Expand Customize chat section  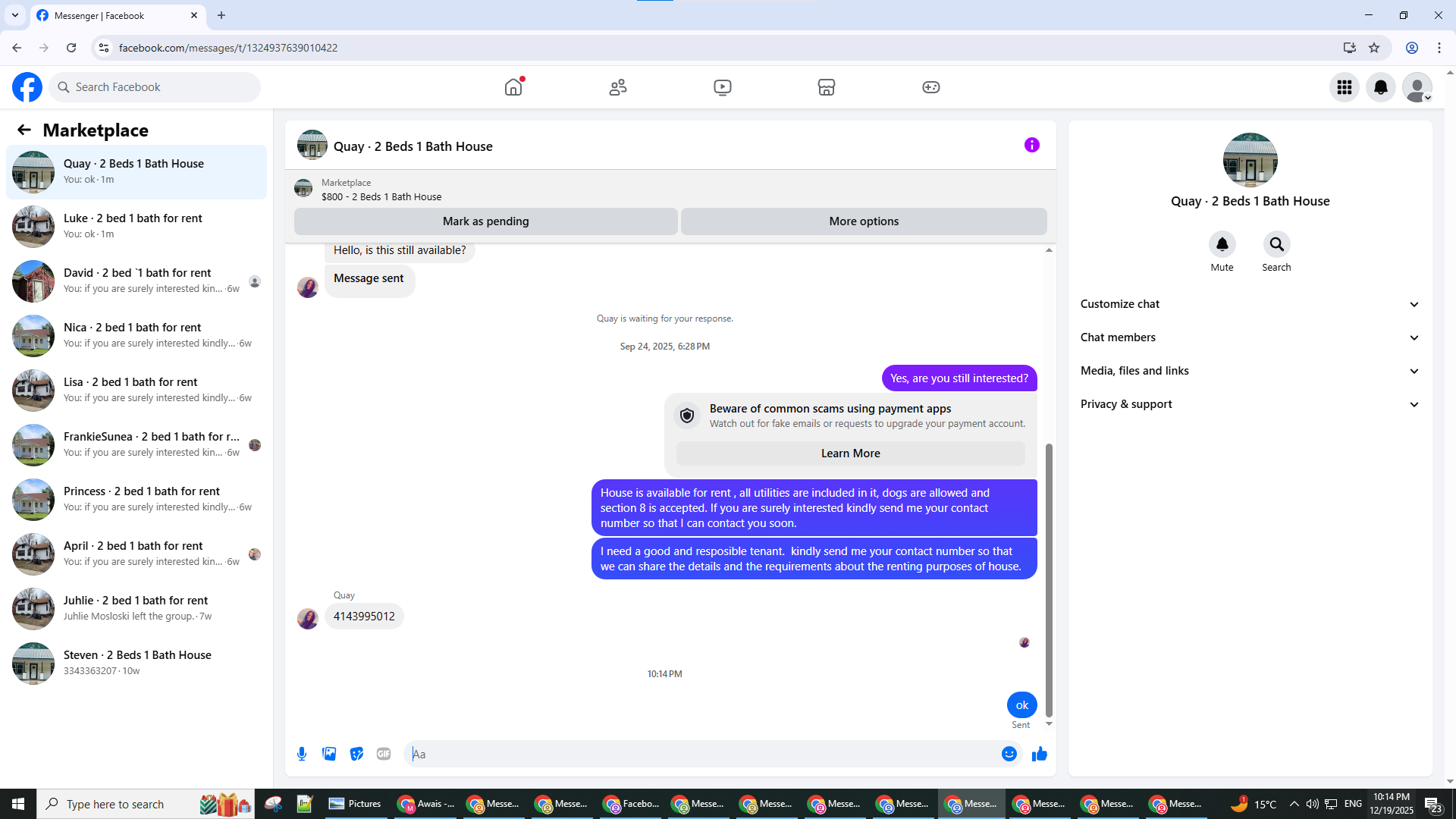tap(1249, 304)
